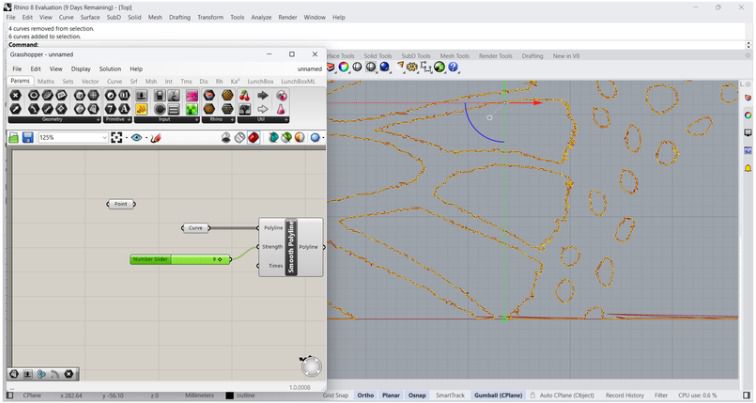Click the zoom extents icon in canvas toolbar
756x403 pixels.
[117, 137]
